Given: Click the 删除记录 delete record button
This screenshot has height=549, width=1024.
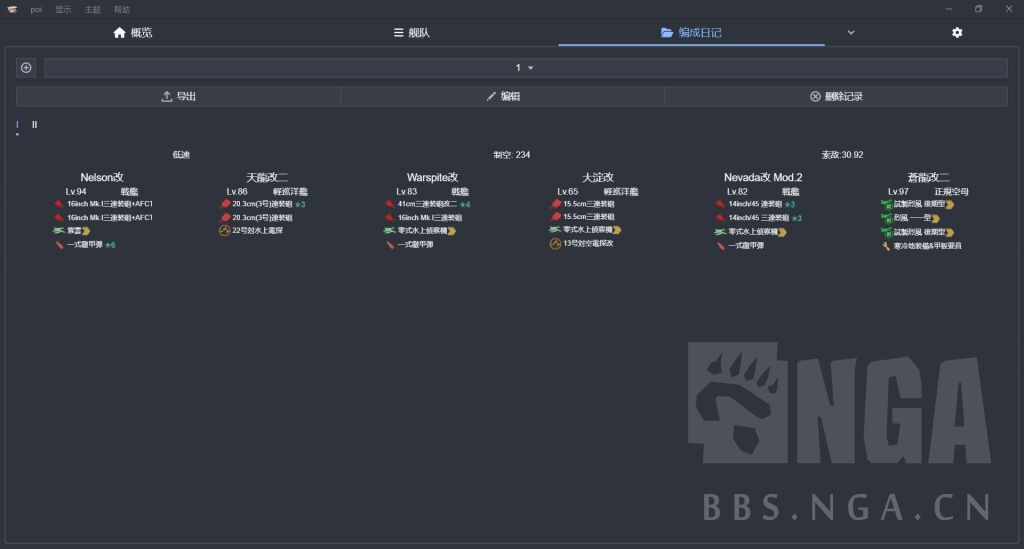Looking at the screenshot, I should pyautogui.click(x=835, y=96).
